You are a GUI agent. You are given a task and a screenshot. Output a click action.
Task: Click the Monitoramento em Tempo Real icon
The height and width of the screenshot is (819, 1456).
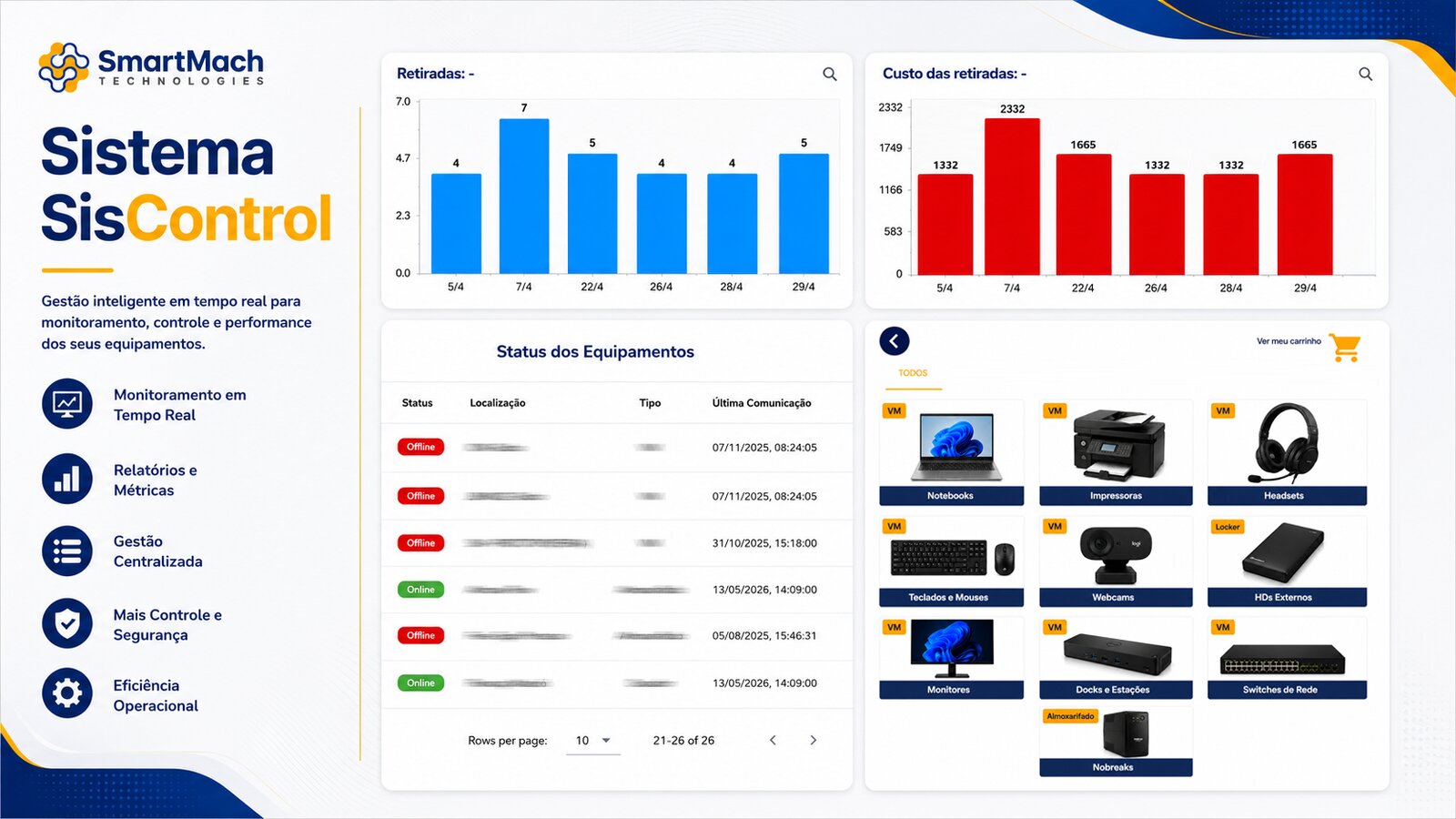point(67,403)
